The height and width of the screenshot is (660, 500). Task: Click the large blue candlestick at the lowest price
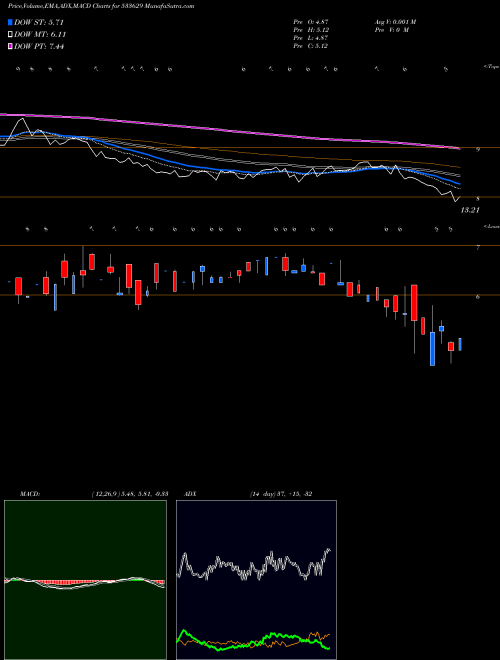pyautogui.click(x=432, y=349)
